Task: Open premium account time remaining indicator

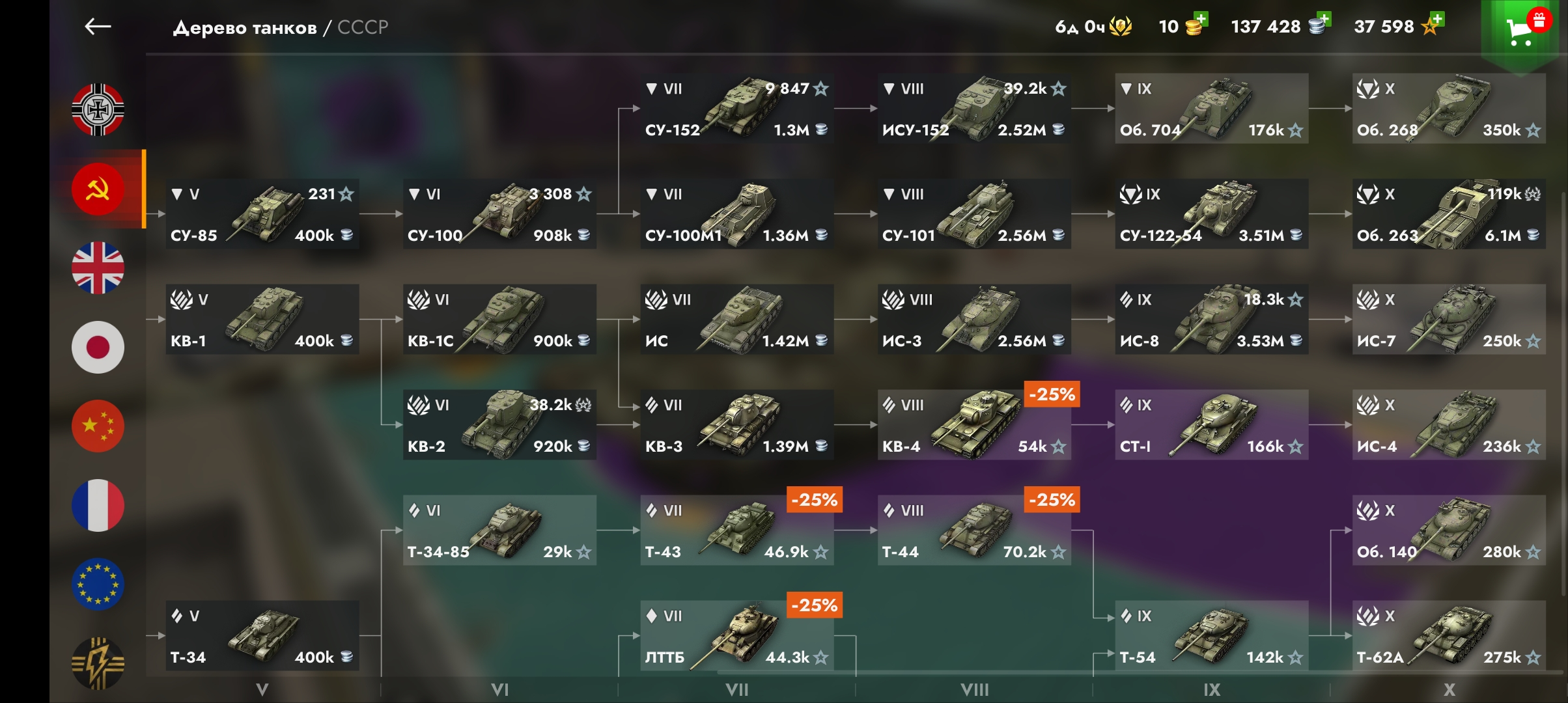Action: coord(1093,27)
